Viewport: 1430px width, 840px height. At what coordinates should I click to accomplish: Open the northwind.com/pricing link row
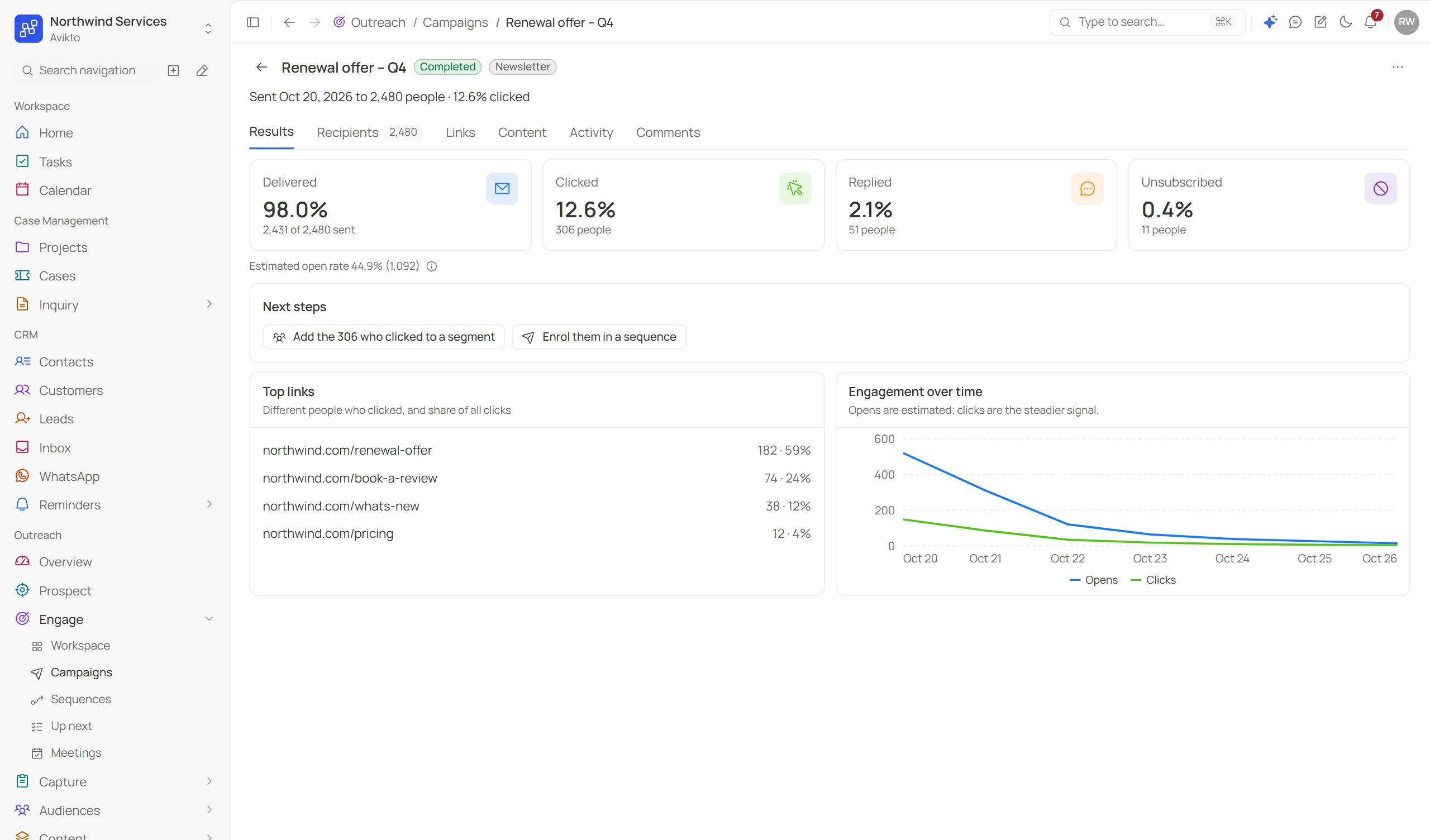click(536, 533)
